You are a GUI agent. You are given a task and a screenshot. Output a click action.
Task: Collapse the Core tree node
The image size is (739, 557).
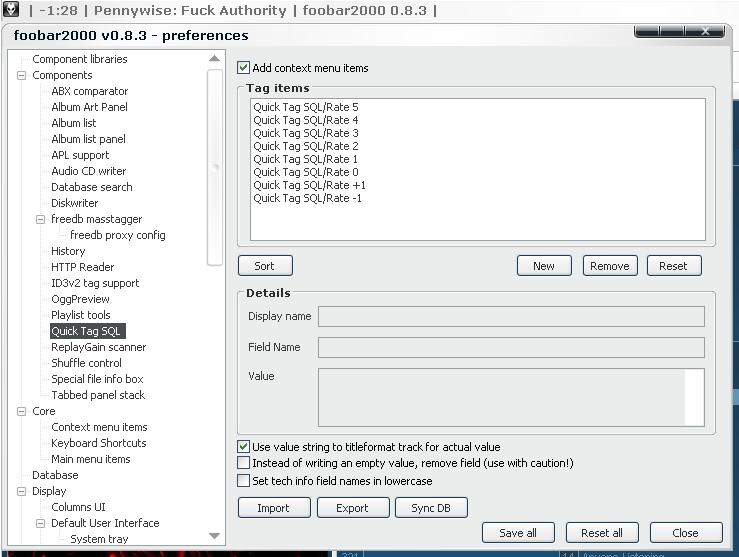(22, 411)
